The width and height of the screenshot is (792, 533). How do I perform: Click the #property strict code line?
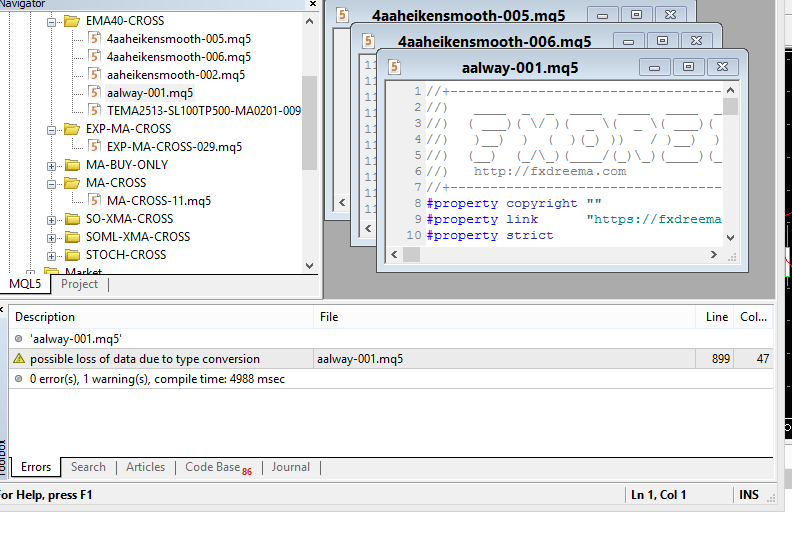(x=490, y=235)
